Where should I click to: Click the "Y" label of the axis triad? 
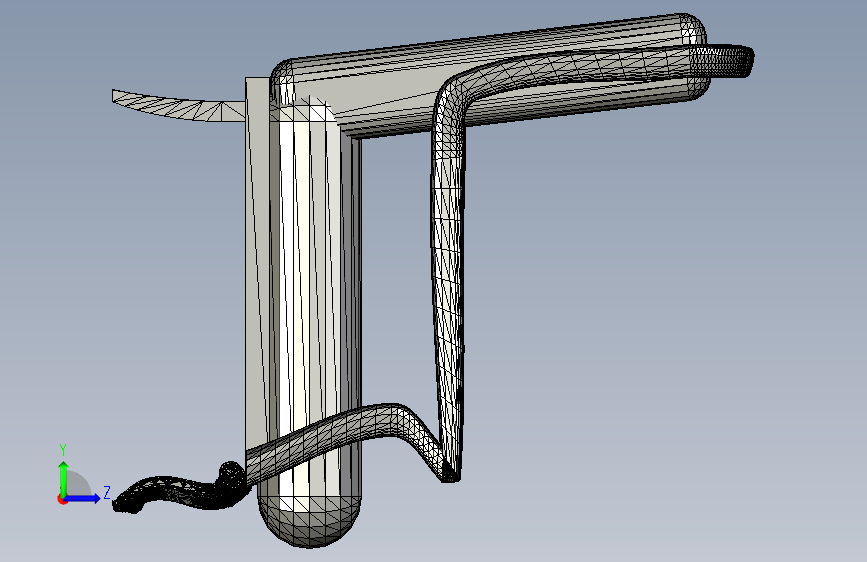pyautogui.click(x=63, y=450)
